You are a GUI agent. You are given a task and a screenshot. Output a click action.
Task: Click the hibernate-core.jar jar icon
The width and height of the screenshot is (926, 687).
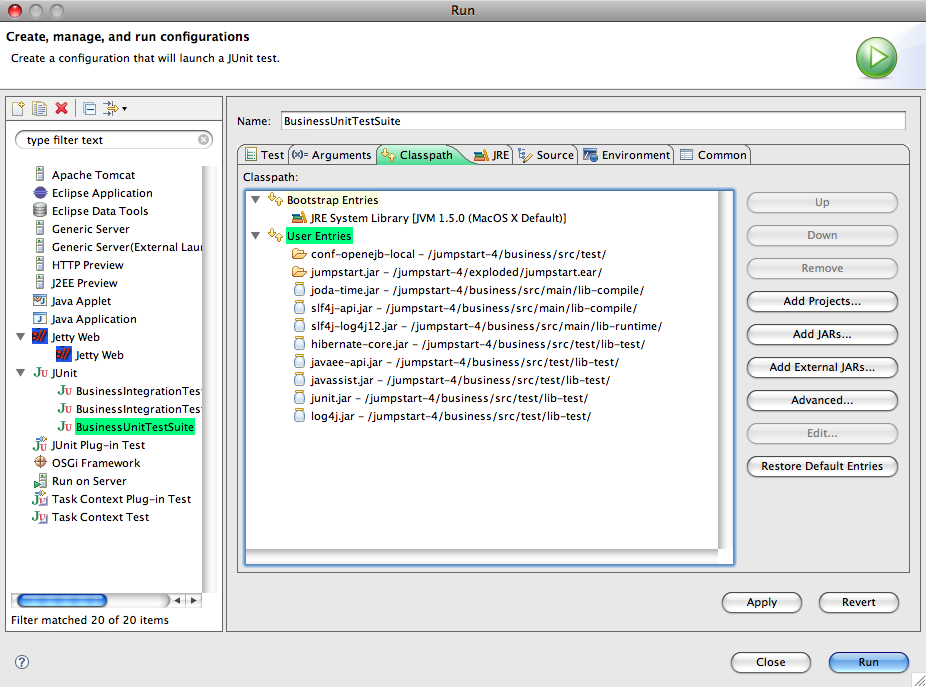pos(299,344)
